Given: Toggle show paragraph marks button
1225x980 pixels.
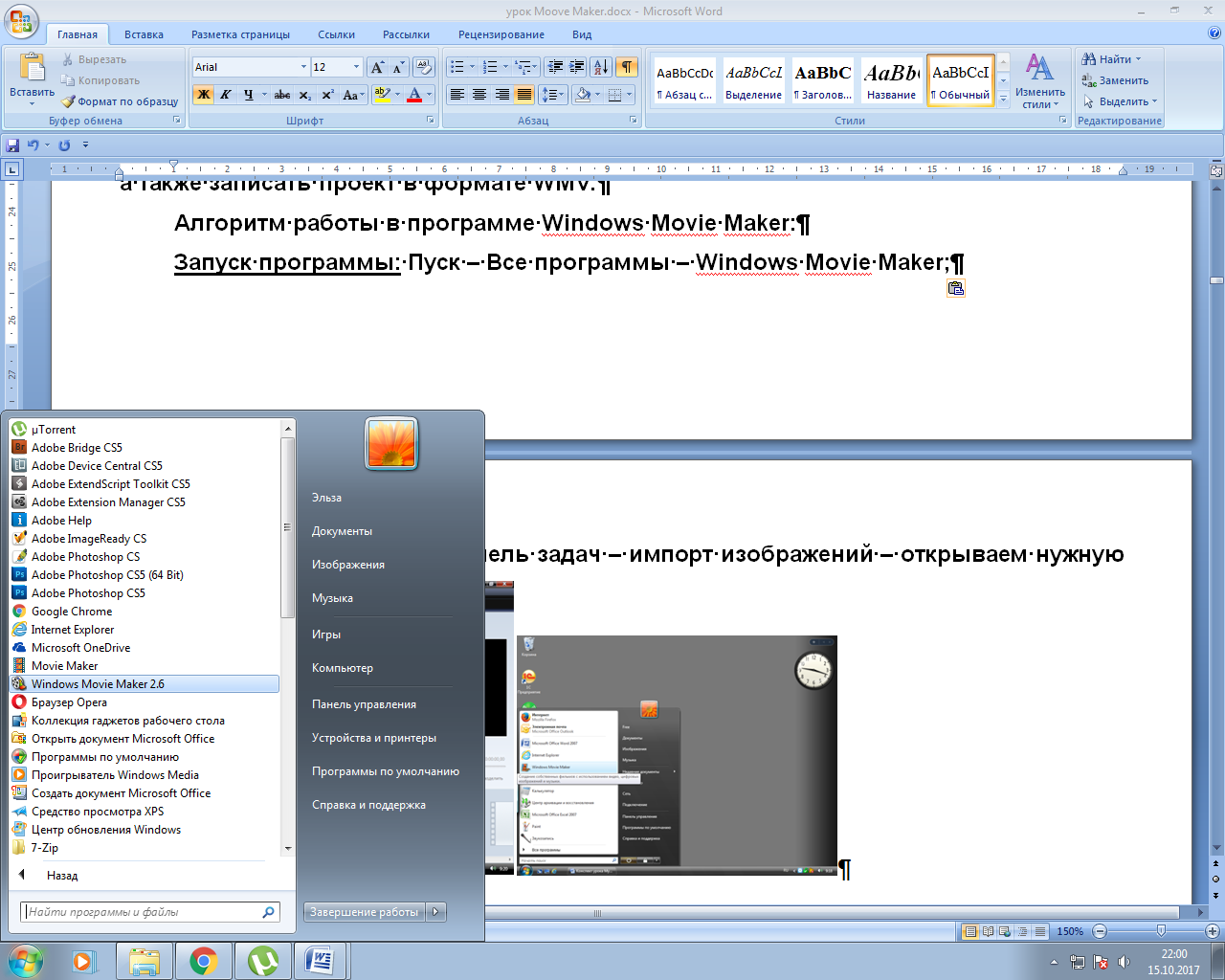Looking at the screenshot, I should (626, 67).
